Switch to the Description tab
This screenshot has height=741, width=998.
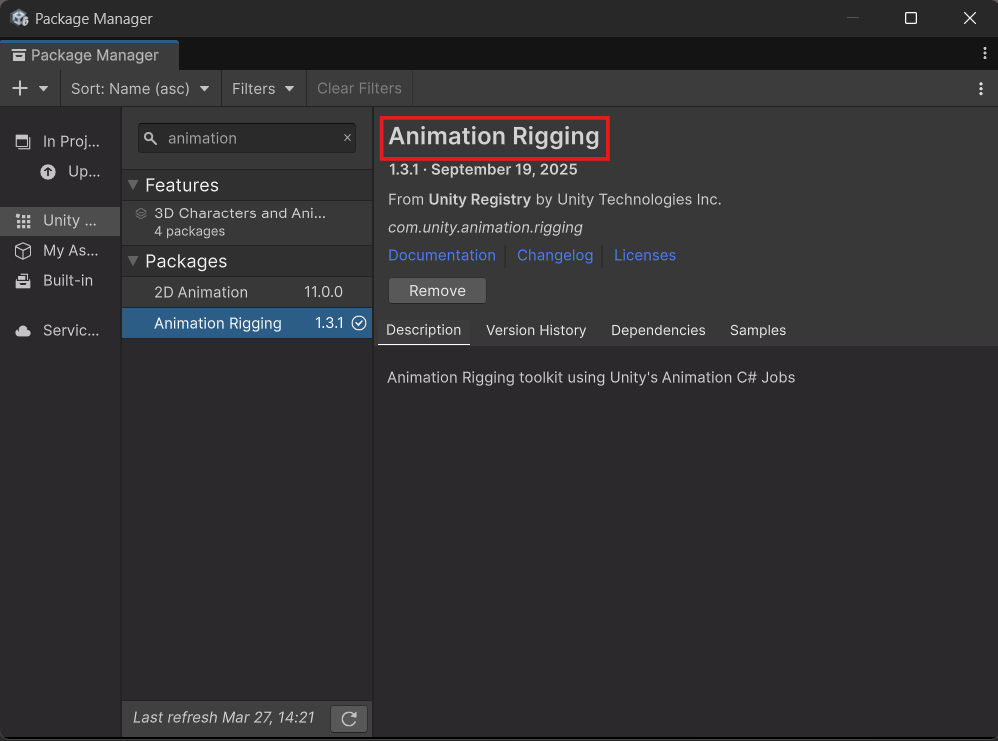424,330
